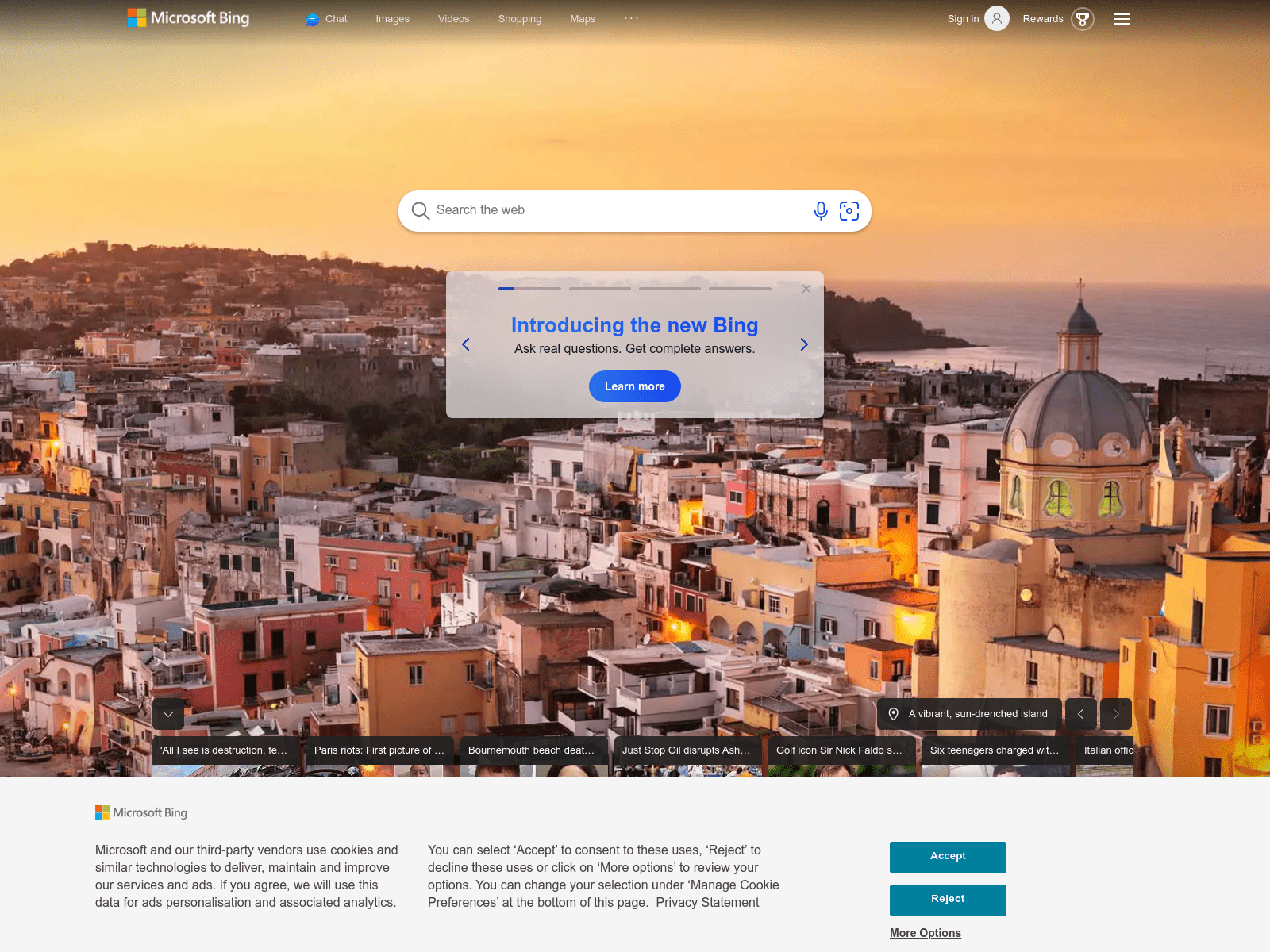Go to next promo slide arrow
The image size is (1270, 952).
pos(804,344)
